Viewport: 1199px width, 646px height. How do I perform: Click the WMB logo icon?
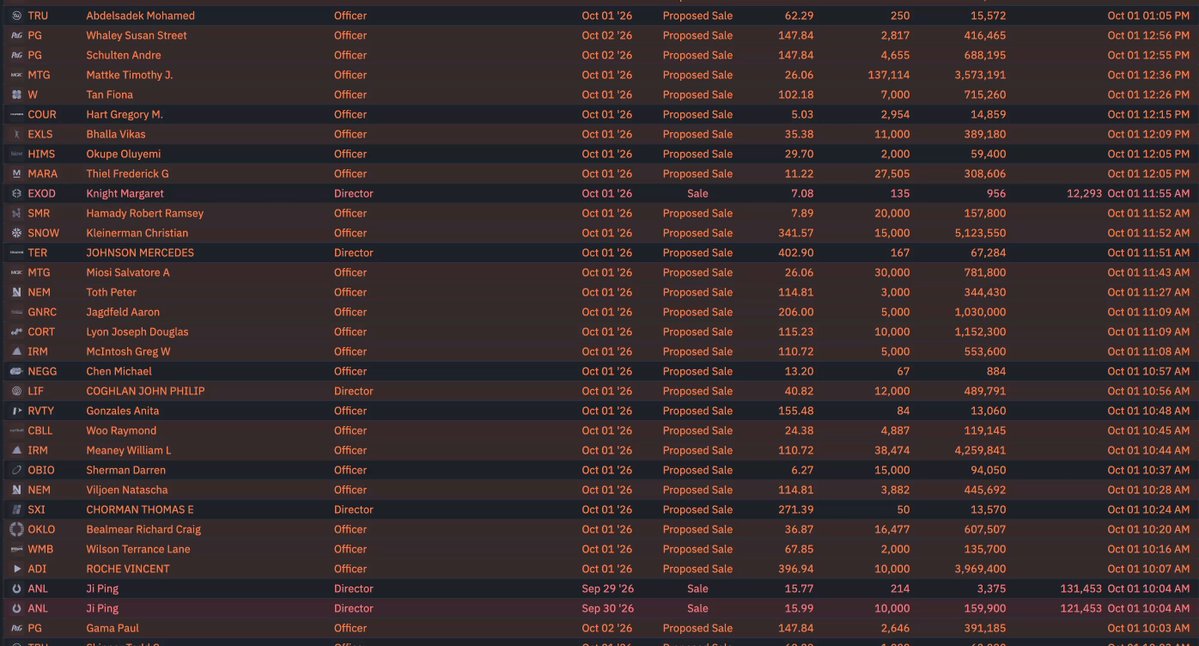[x=16, y=550]
